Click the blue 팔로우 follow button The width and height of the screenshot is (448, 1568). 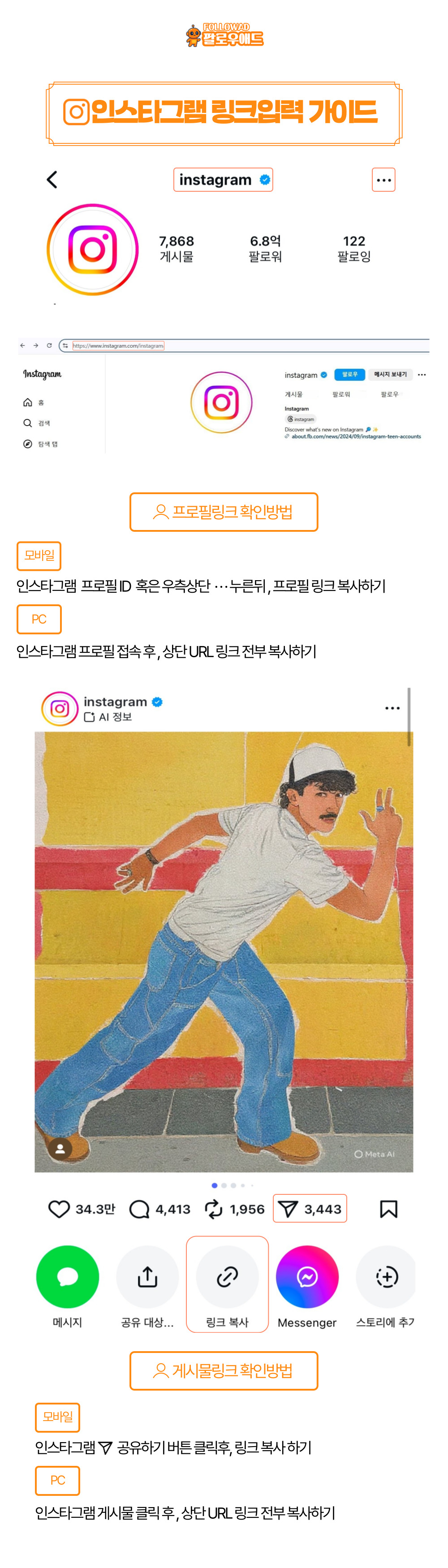tap(349, 375)
